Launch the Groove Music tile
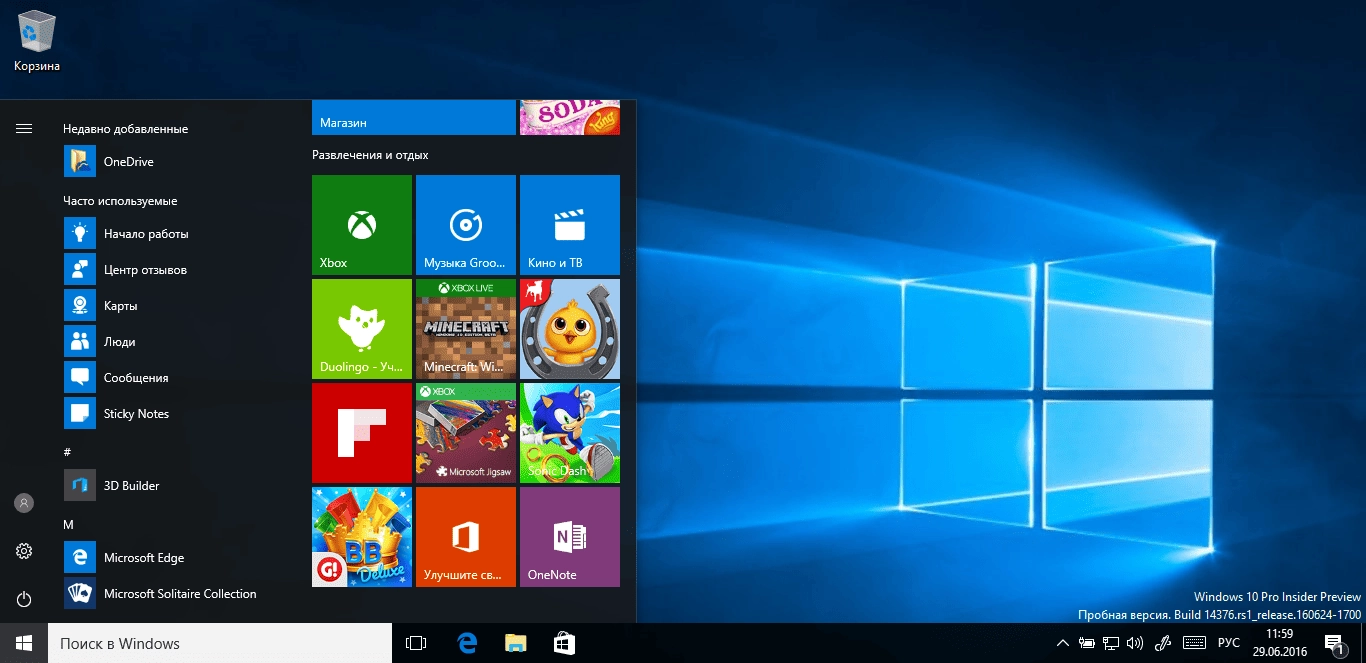Screen dimensions: 1366x663 (x=466, y=225)
